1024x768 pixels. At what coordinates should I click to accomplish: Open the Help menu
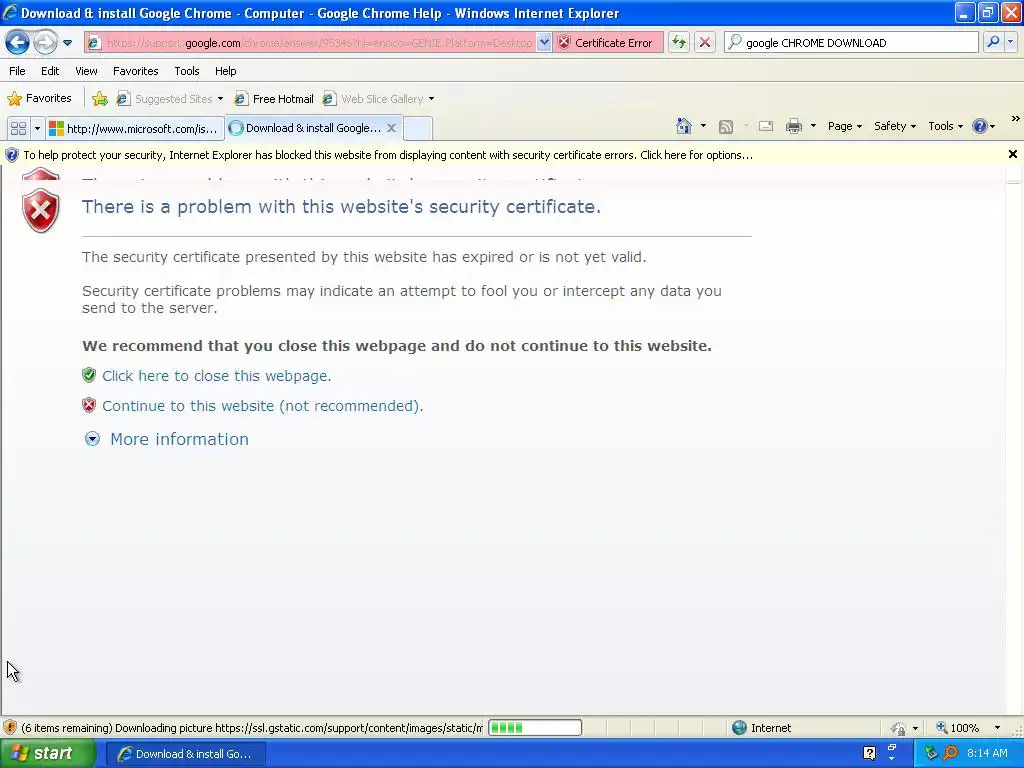pos(225,71)
